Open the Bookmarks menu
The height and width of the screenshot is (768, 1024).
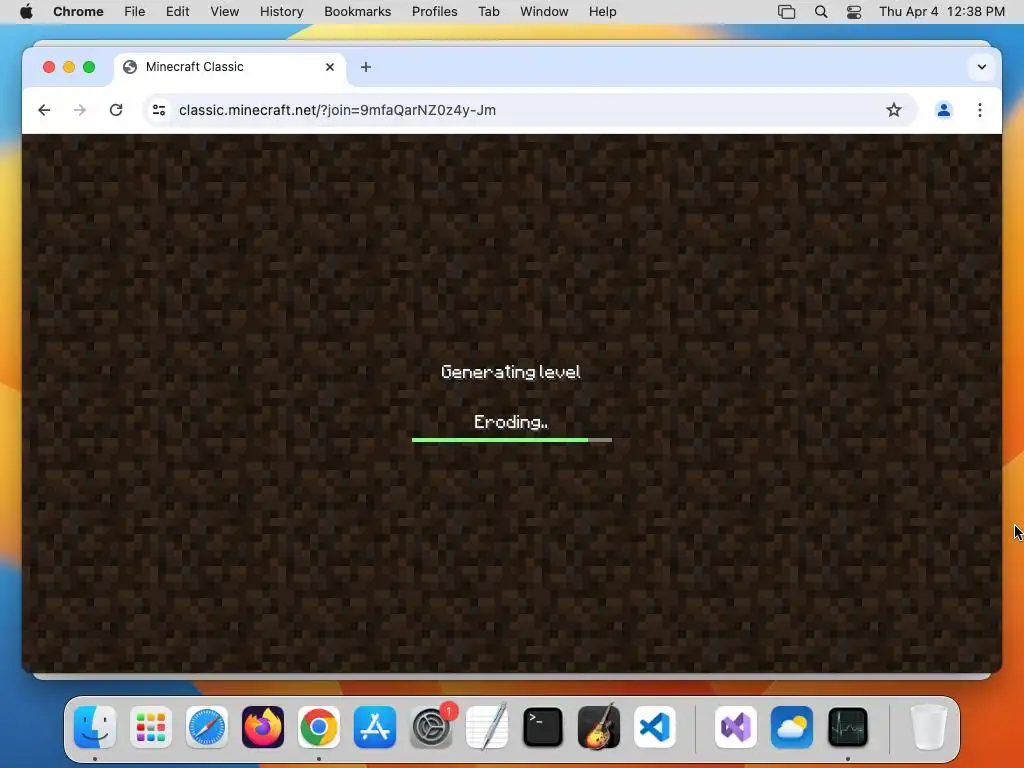click(357, 12)
